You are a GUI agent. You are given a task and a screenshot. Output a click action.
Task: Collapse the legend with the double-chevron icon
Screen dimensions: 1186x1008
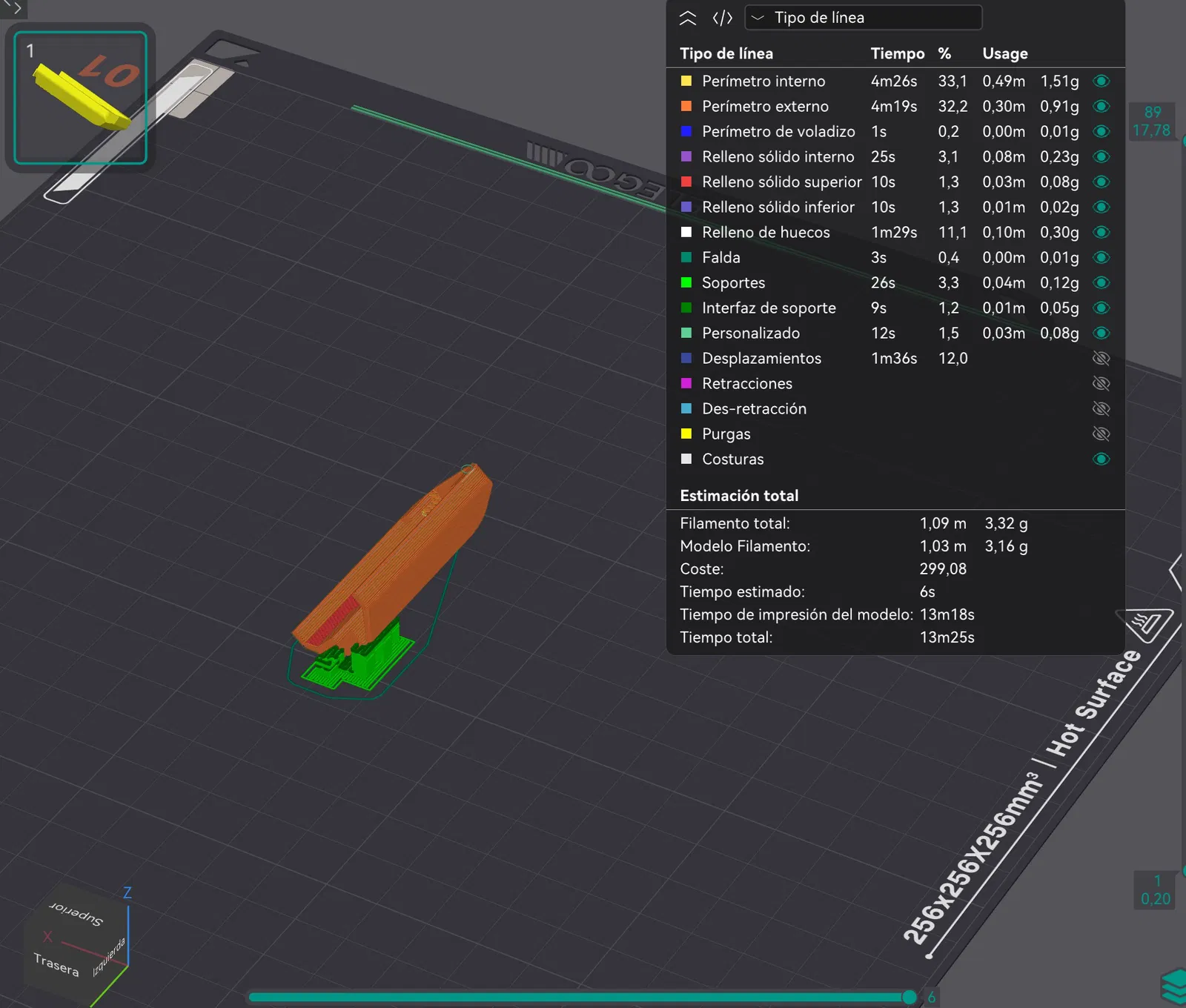[688, 18]
